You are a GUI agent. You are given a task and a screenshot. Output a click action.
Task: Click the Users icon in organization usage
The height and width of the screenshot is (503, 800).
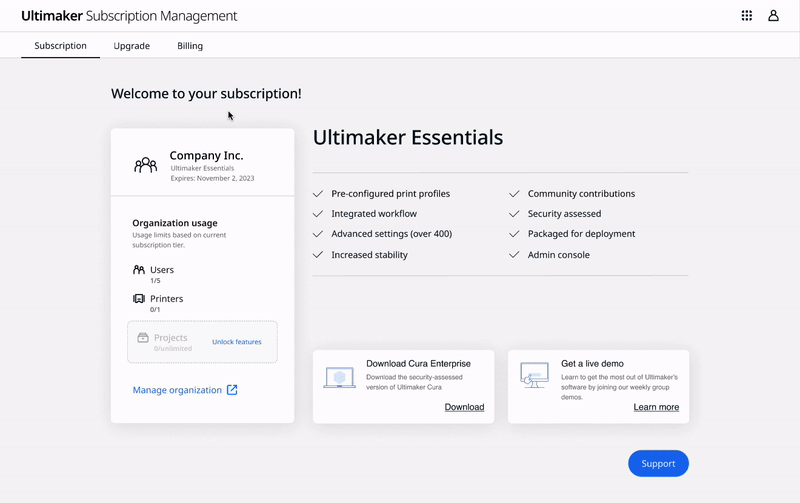(x=139, y=269)
